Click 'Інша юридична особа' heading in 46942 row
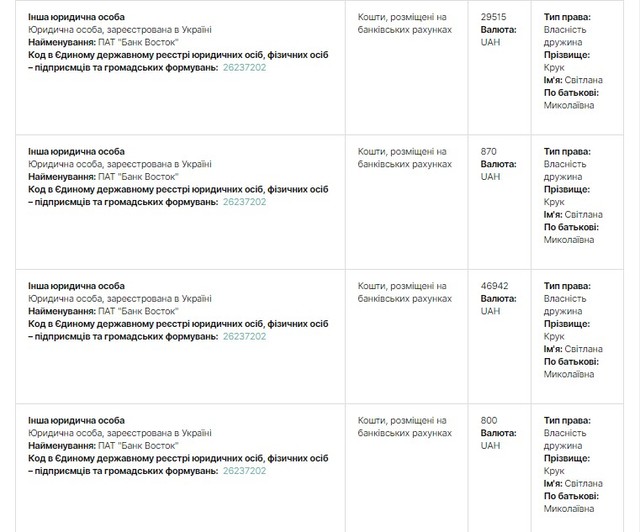 point(76,286)
